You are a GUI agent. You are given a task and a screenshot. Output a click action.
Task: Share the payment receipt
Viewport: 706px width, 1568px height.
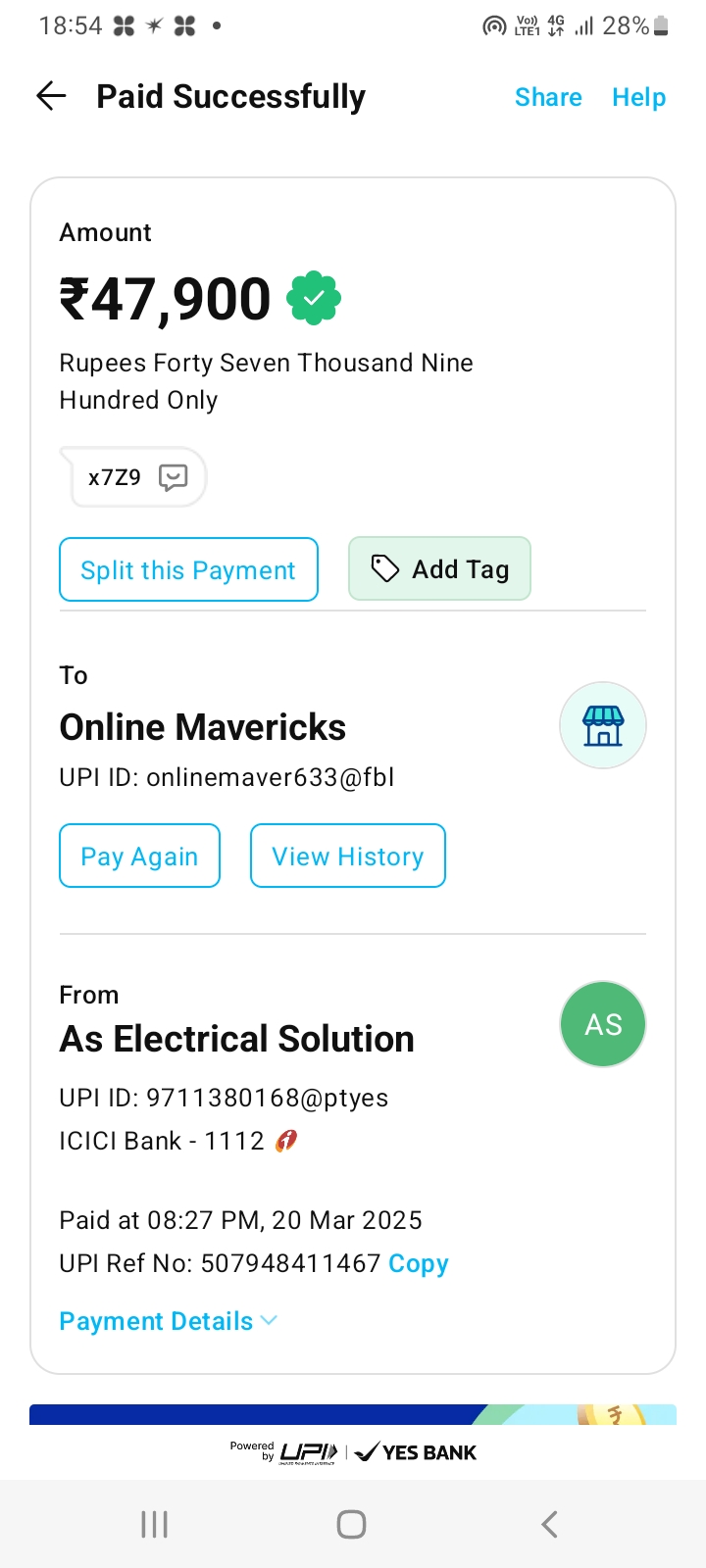click(548, 97)
